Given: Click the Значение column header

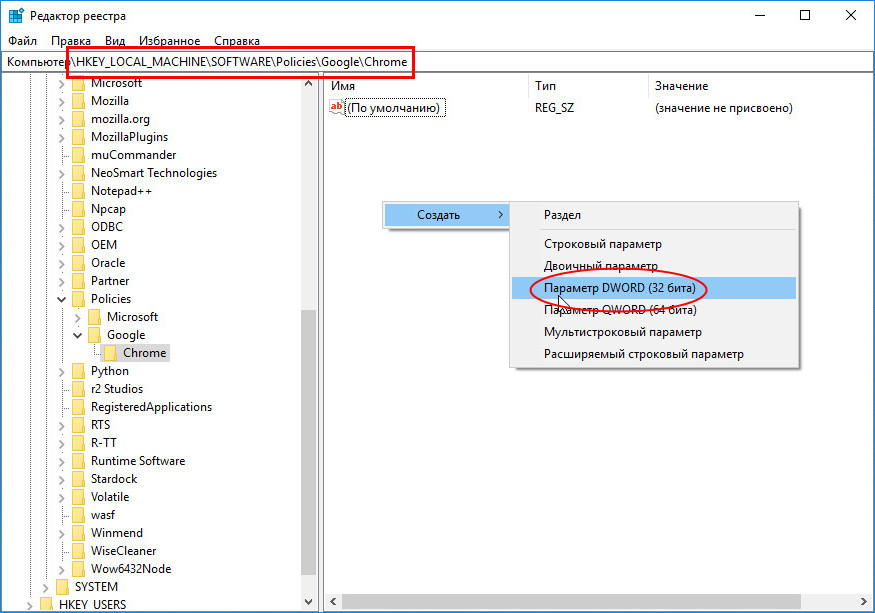Looking at the screenshot, I should coord(681,86).
